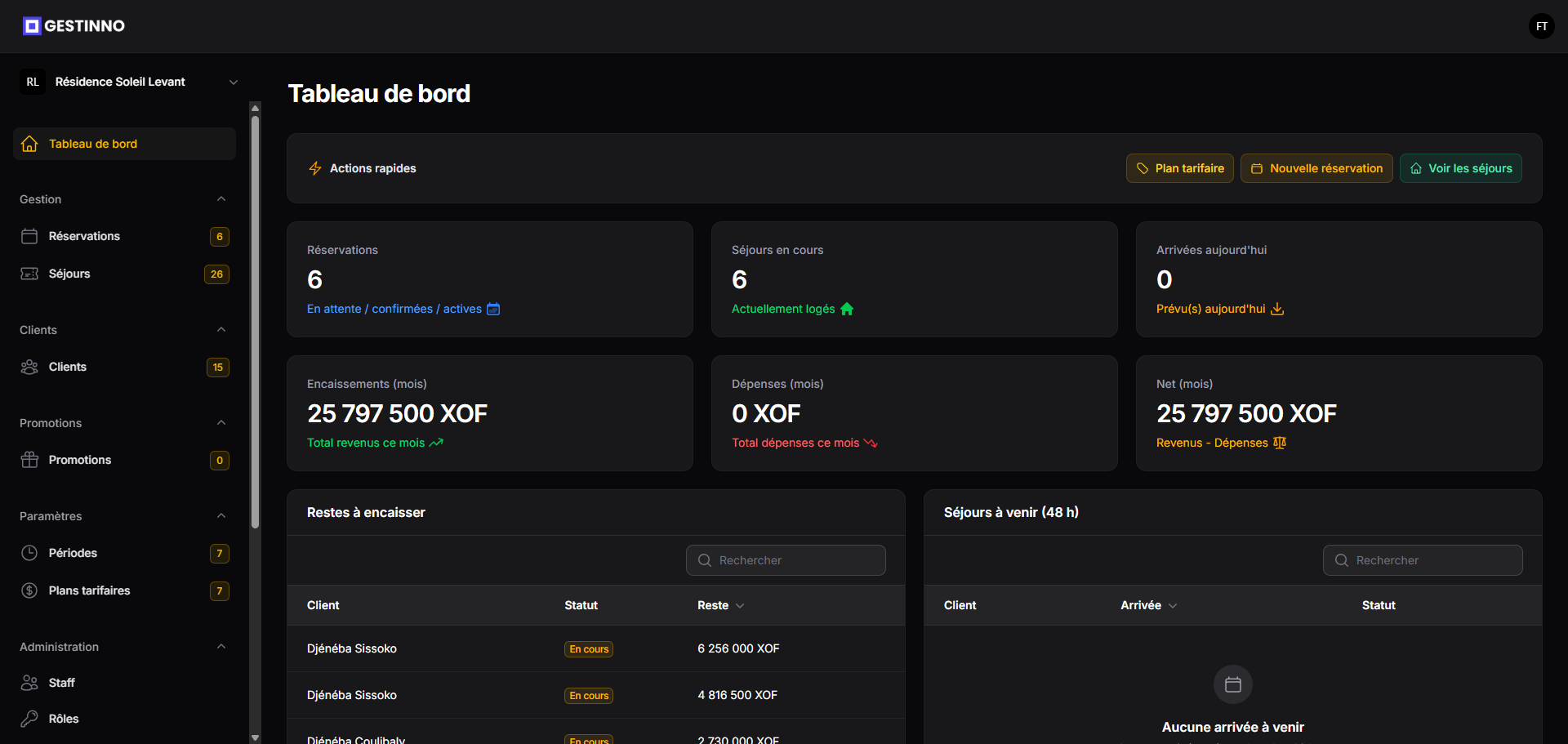Open the Staff menu item
This screenshot has height=744, width=1568.
pos(124,683)
